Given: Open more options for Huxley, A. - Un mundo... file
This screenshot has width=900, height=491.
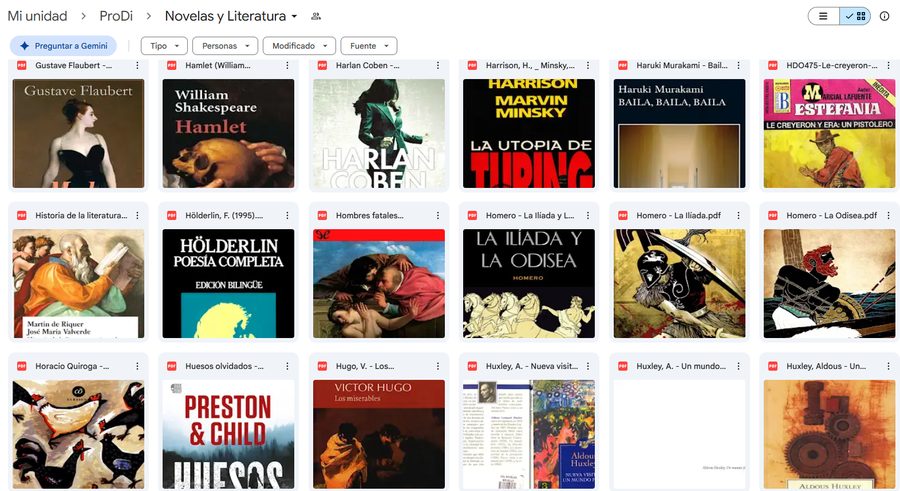Looking at the screenshot, I should click(739, 366).
